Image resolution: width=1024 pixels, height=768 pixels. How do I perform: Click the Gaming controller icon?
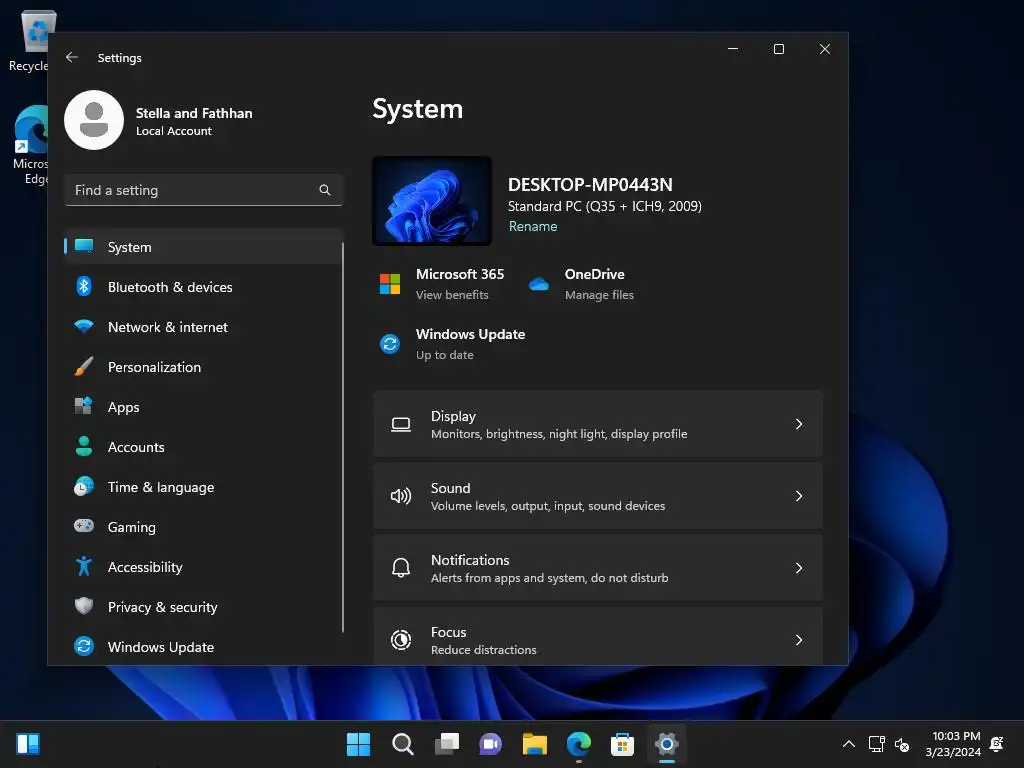[x=84, y=526]
